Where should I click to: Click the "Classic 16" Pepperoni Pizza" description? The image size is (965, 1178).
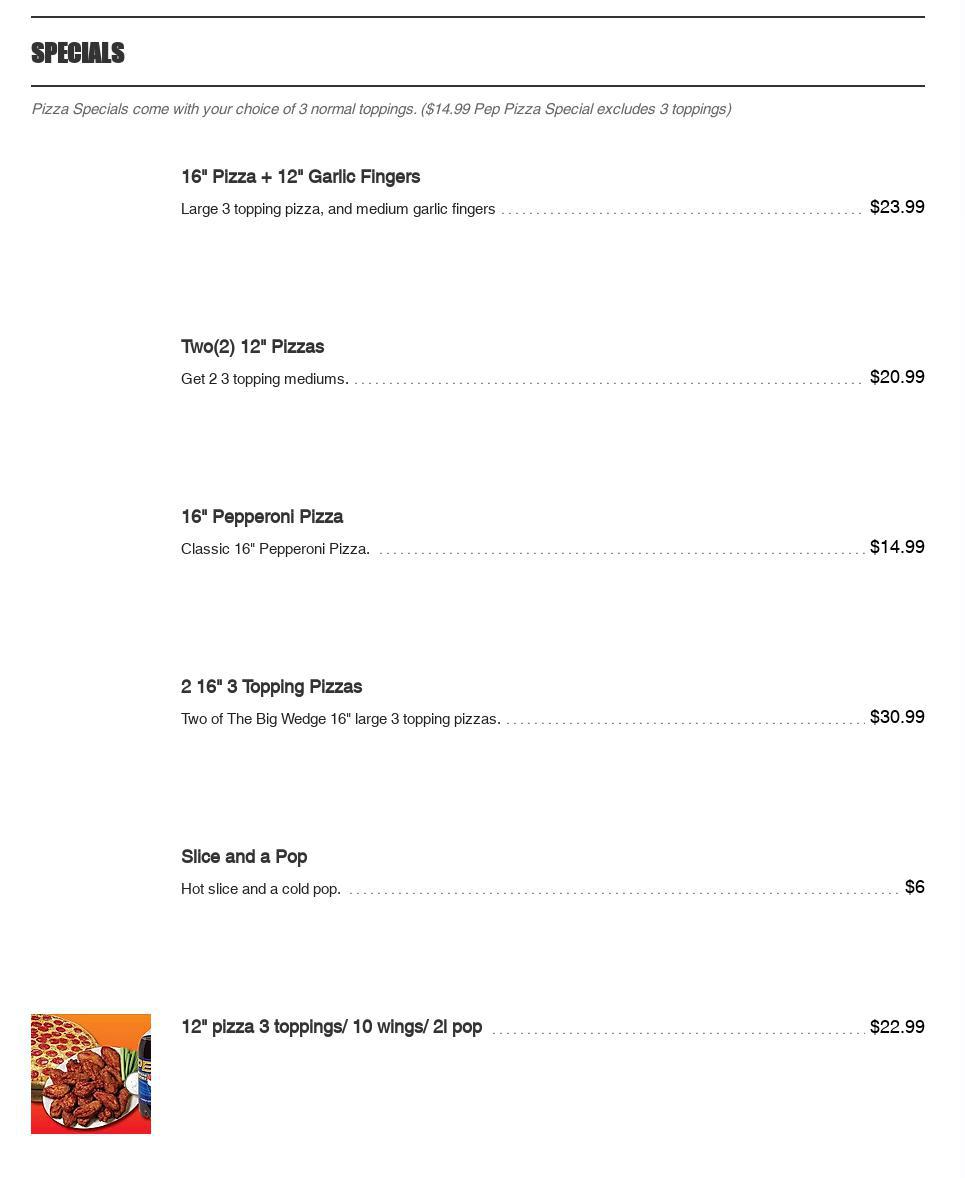pyautogui.click(x=275, y=549)
